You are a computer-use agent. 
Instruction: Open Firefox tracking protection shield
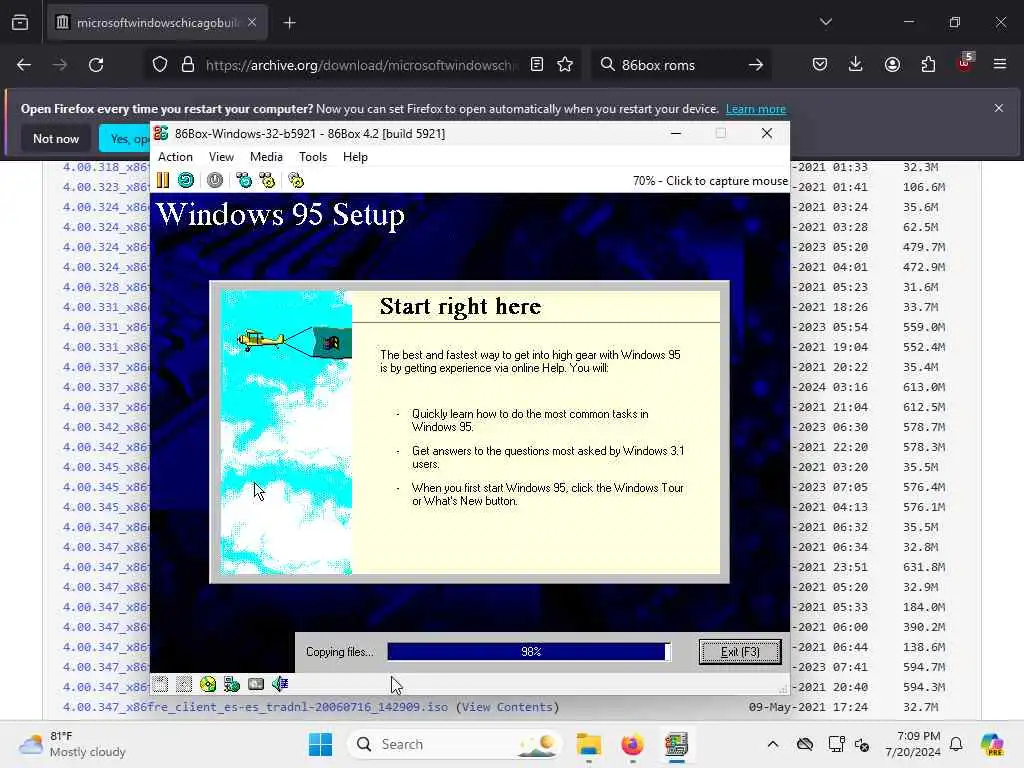coord(160,65)
